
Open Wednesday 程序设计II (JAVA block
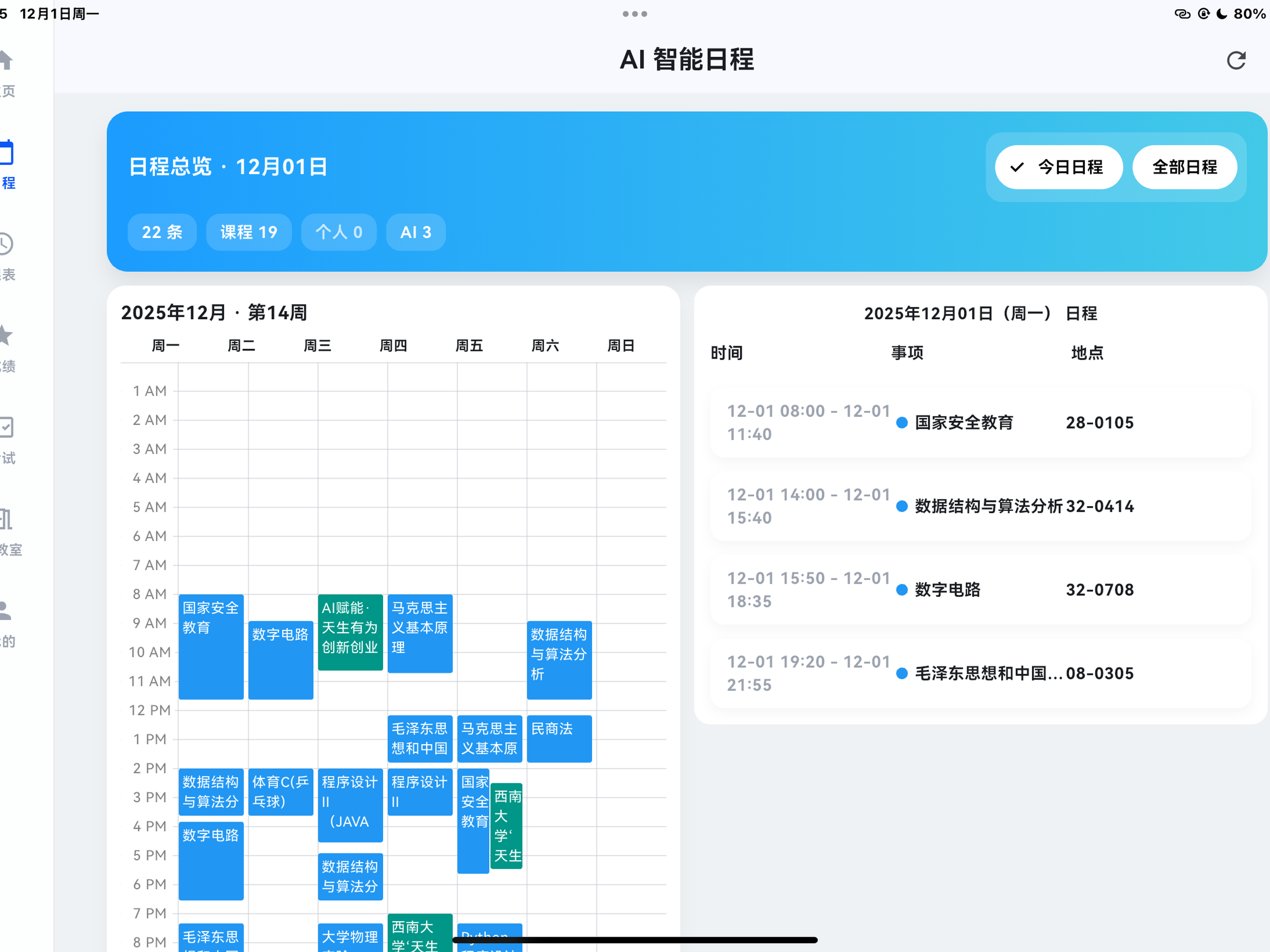click(350, 805)
